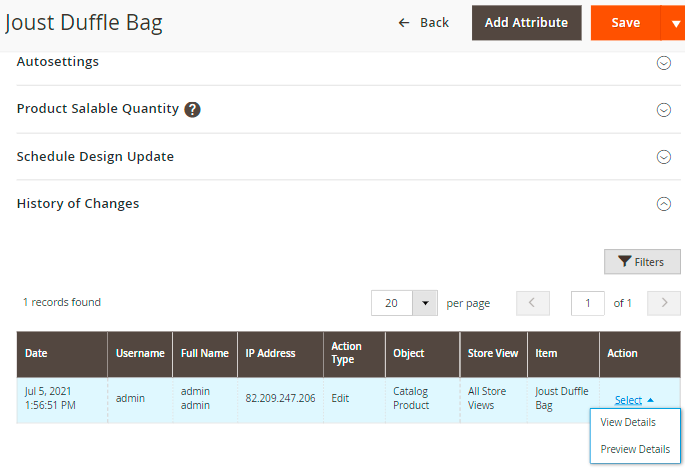Viewport: 685px width, 468px height.
Task: Open the Filters panel
Action: 641,262
